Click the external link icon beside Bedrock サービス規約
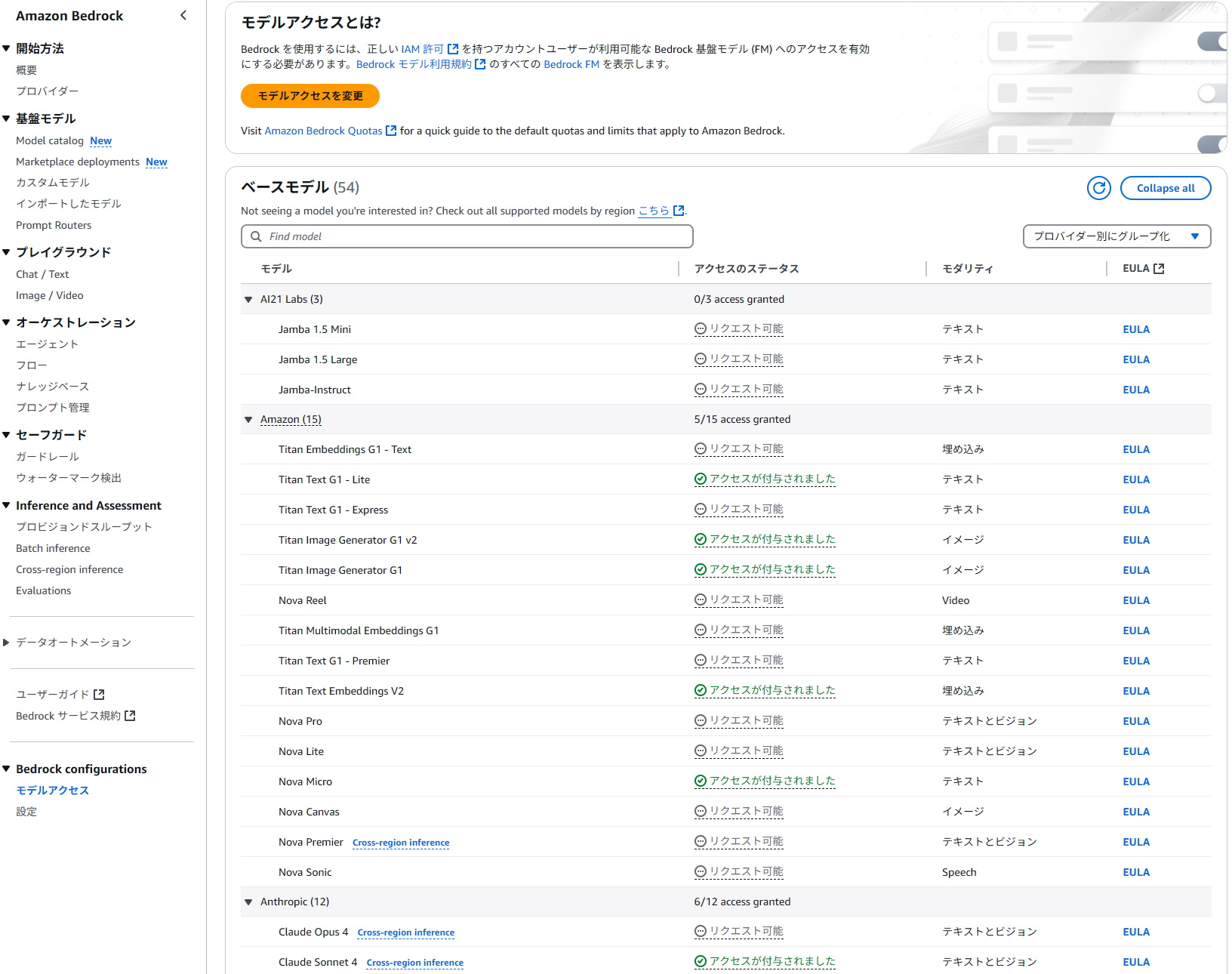 click(130, 716)
